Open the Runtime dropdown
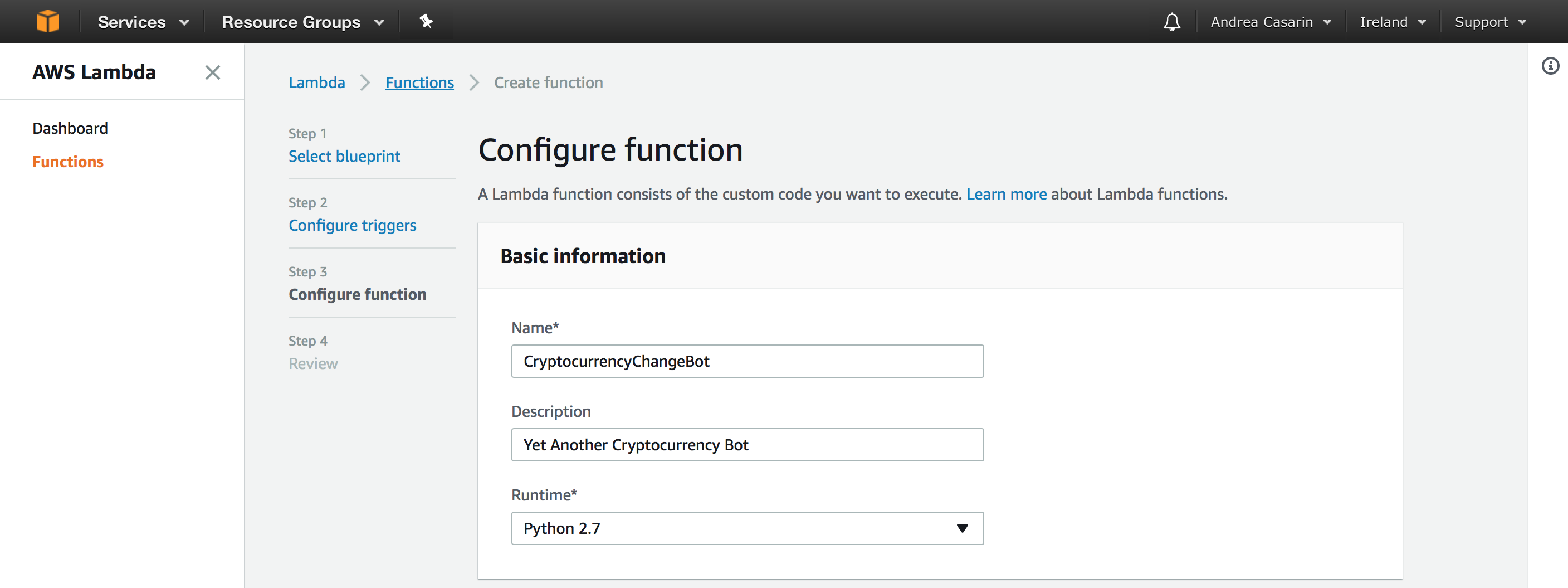Viewport: 1568px width, 588px height. tap(747, 528)
